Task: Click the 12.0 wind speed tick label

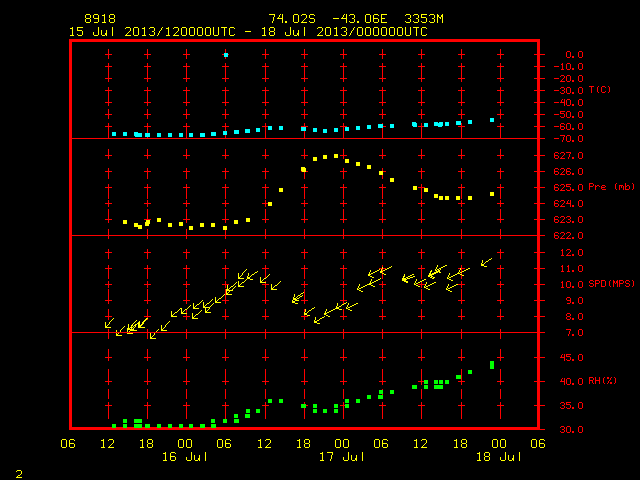Action: click(571, 253)
